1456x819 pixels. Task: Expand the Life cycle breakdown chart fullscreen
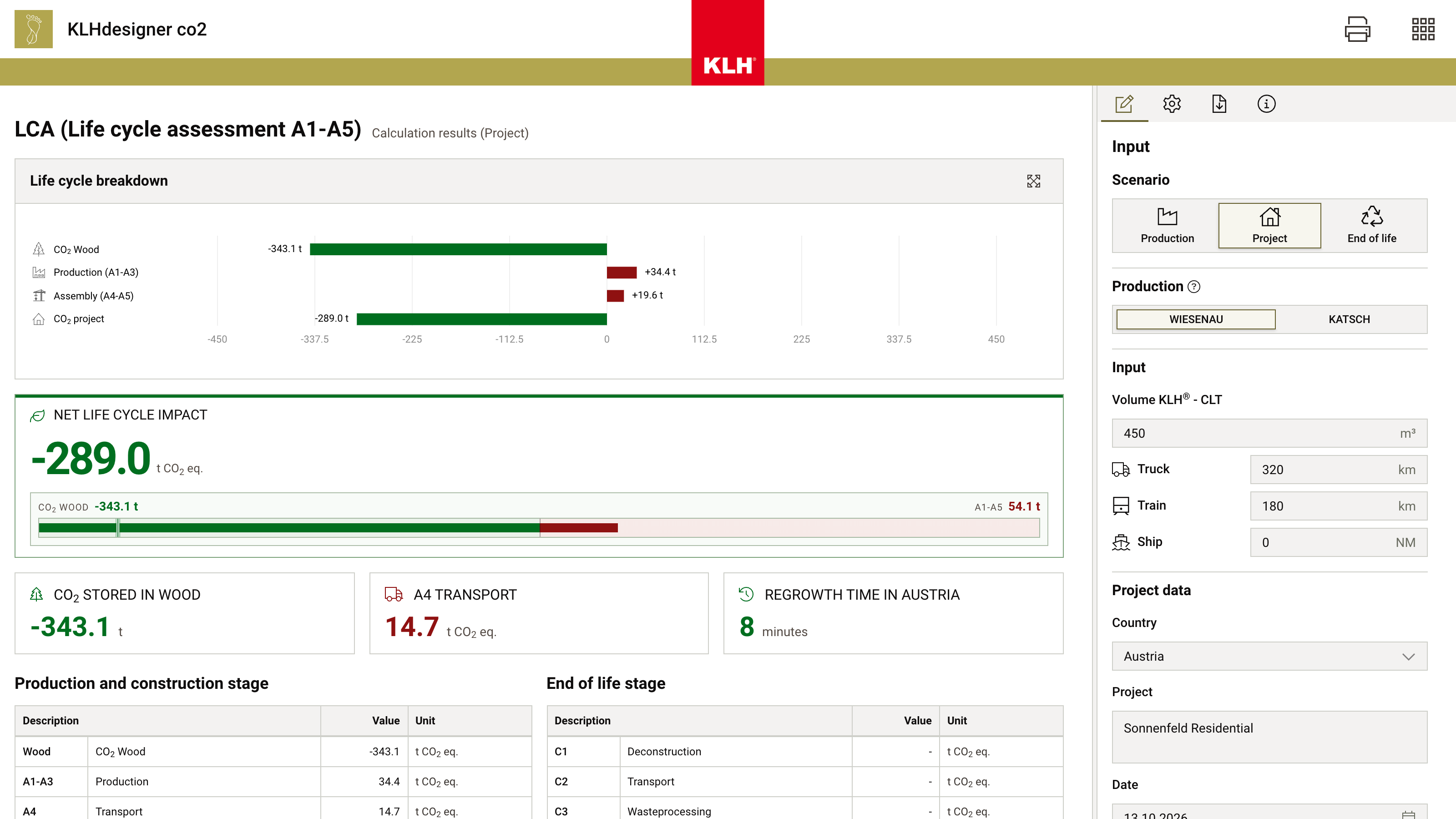point(1033,181)
